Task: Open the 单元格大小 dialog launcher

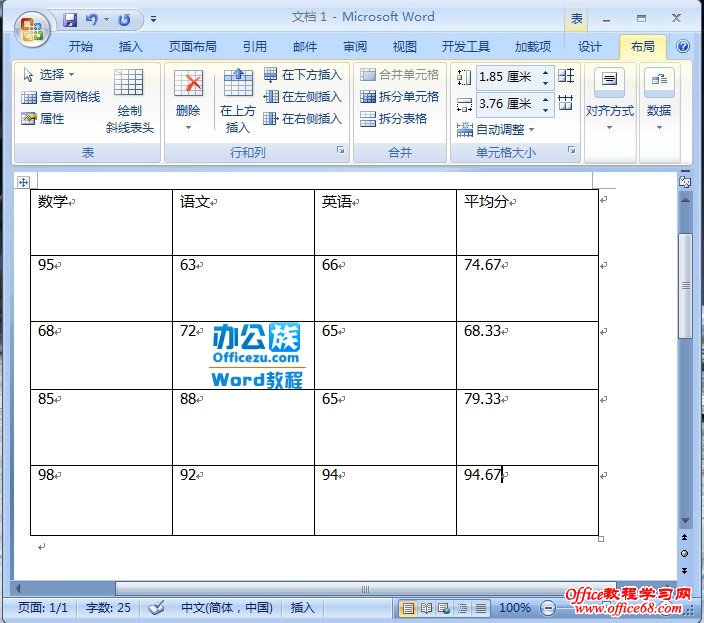Action: (x=572, y=150)
